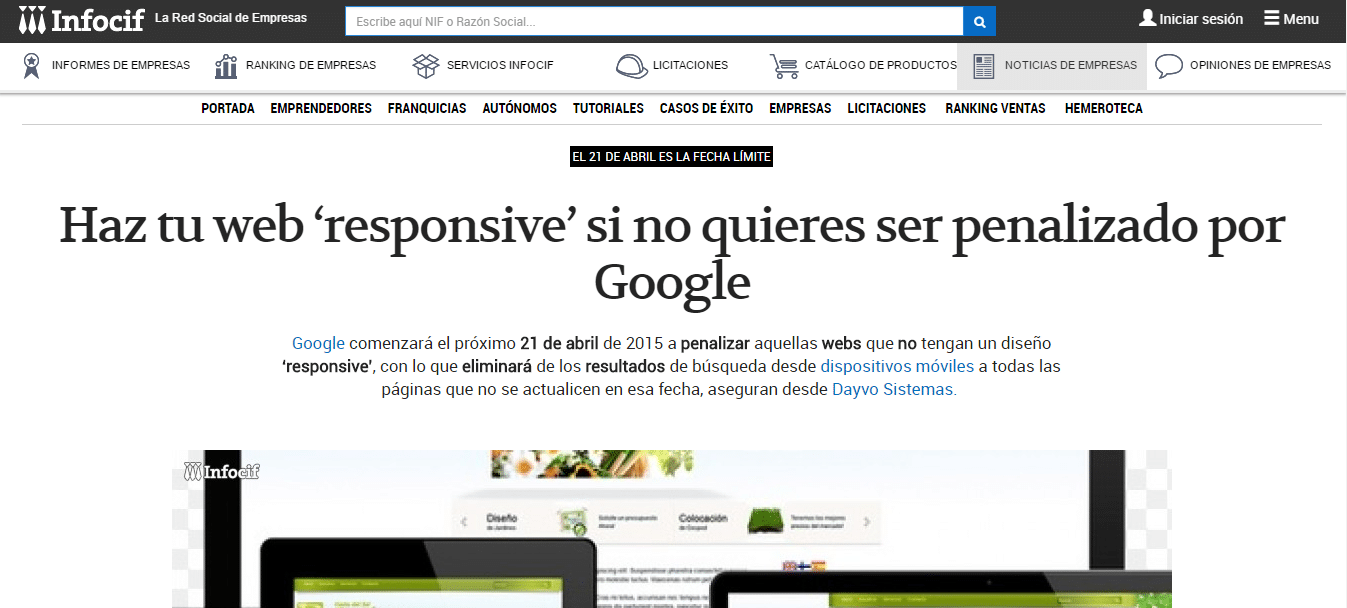Open Catálogo de Productos
Viewport: 1347px width, 608px height.
[881, 65]
